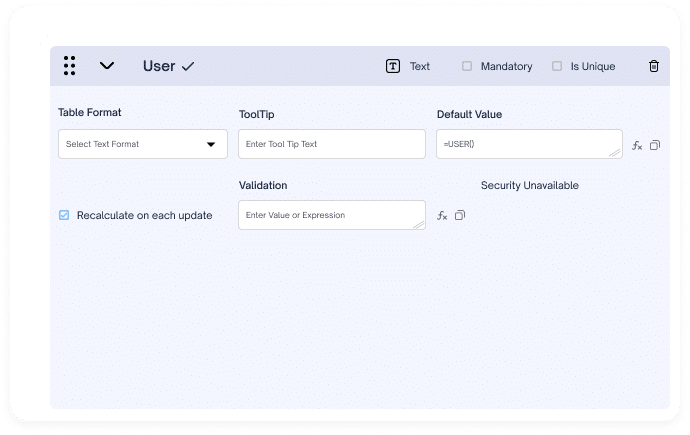
Task: Enable the Mandatory checkbox
Action: [467, 66]
